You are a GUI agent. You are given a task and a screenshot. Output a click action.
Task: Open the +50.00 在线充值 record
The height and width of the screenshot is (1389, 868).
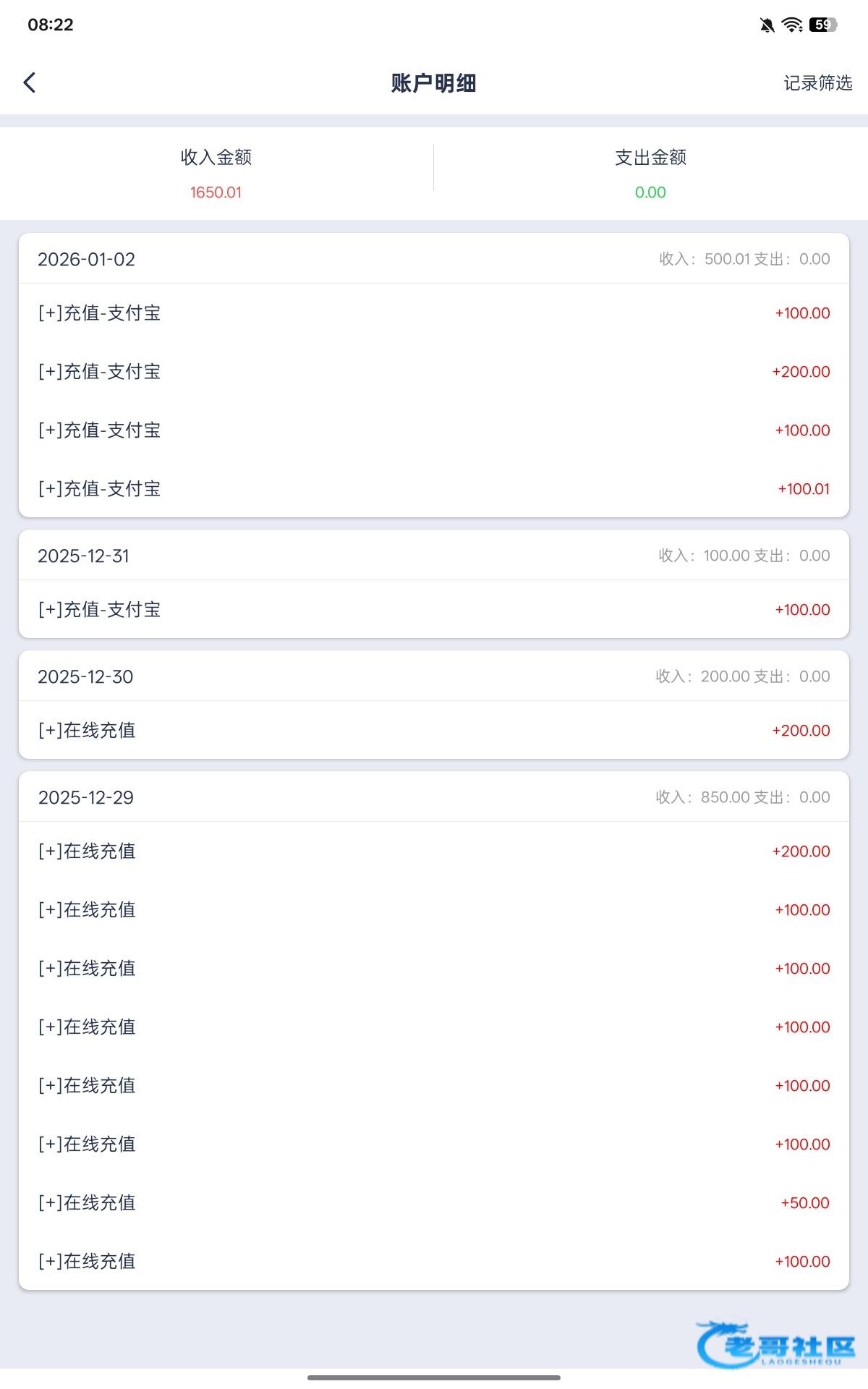point(434,1203)
